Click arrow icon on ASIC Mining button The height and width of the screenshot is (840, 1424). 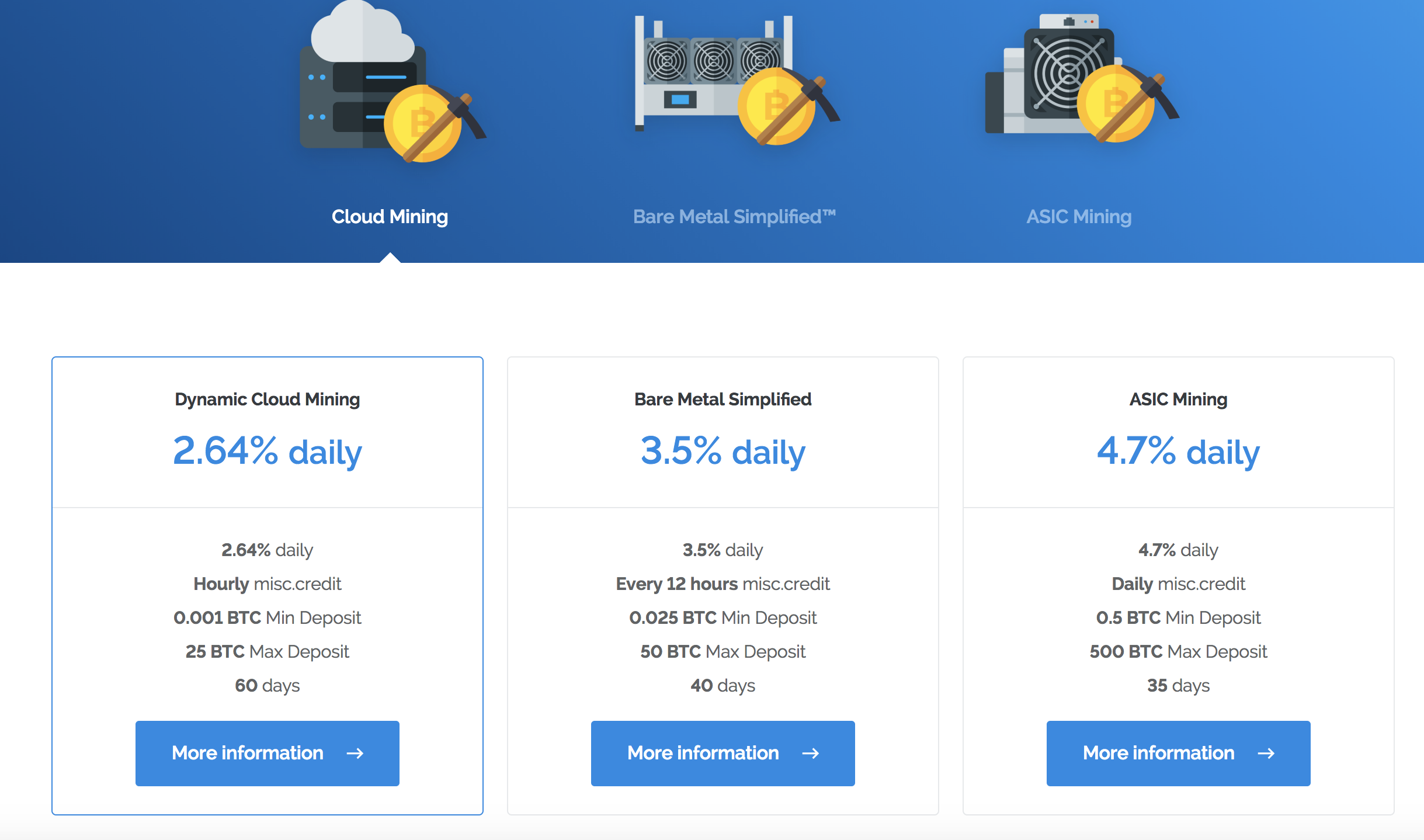pos(1266,754)
